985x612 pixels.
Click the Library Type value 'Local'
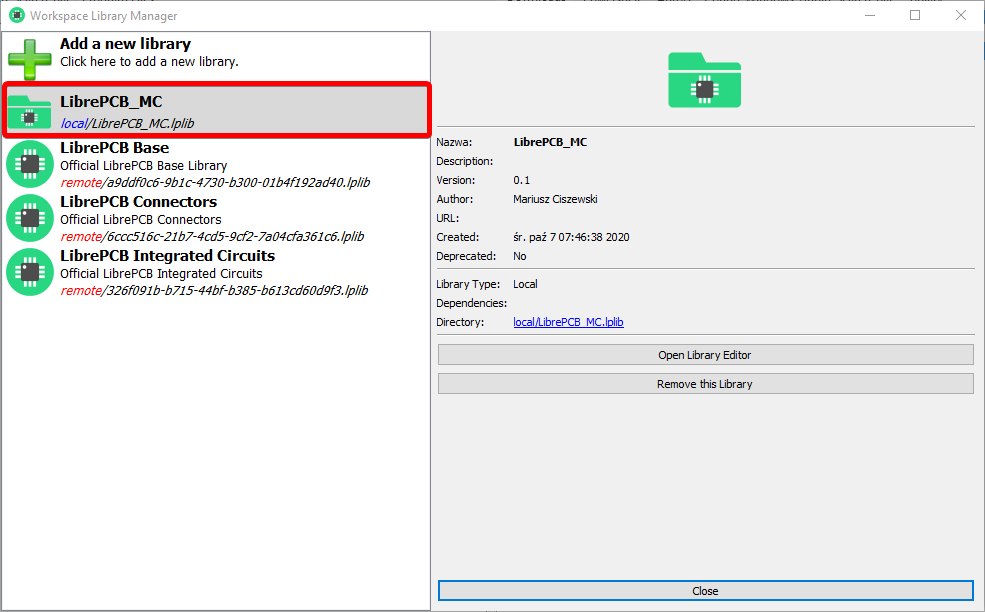pyautogui.click(x=525, y=284)
